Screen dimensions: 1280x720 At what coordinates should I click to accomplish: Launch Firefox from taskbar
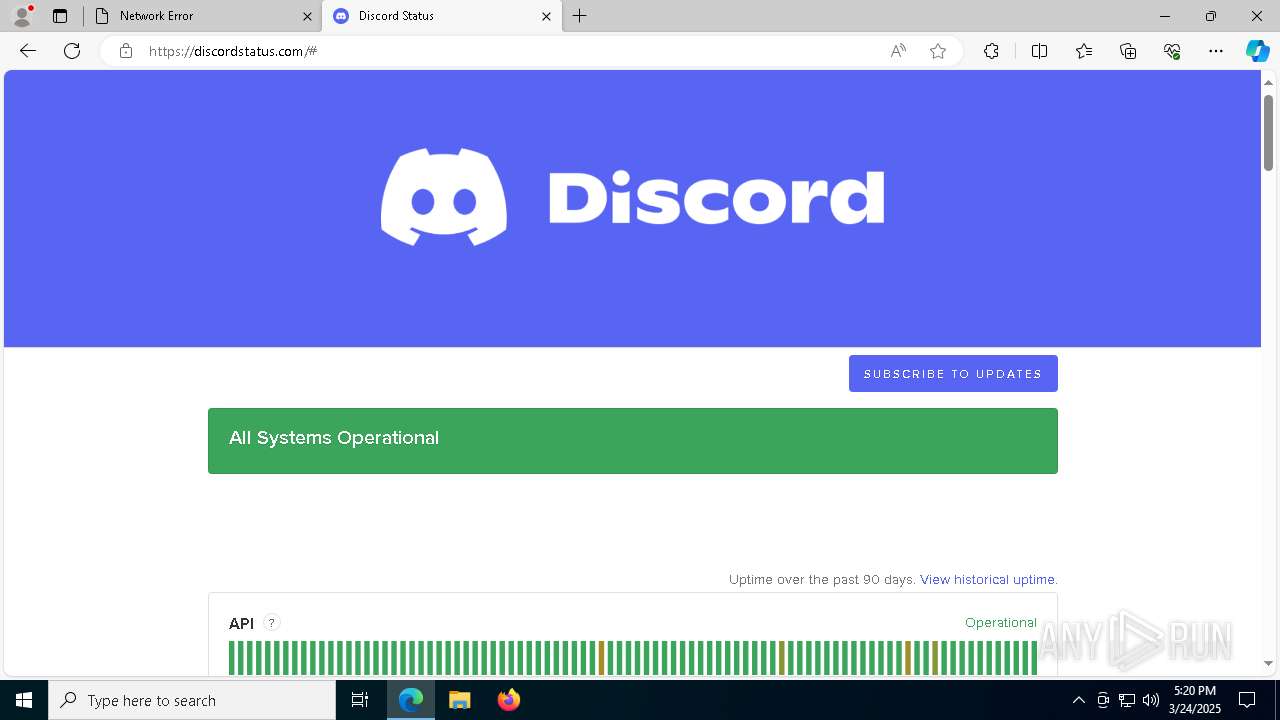coord(509,700)
